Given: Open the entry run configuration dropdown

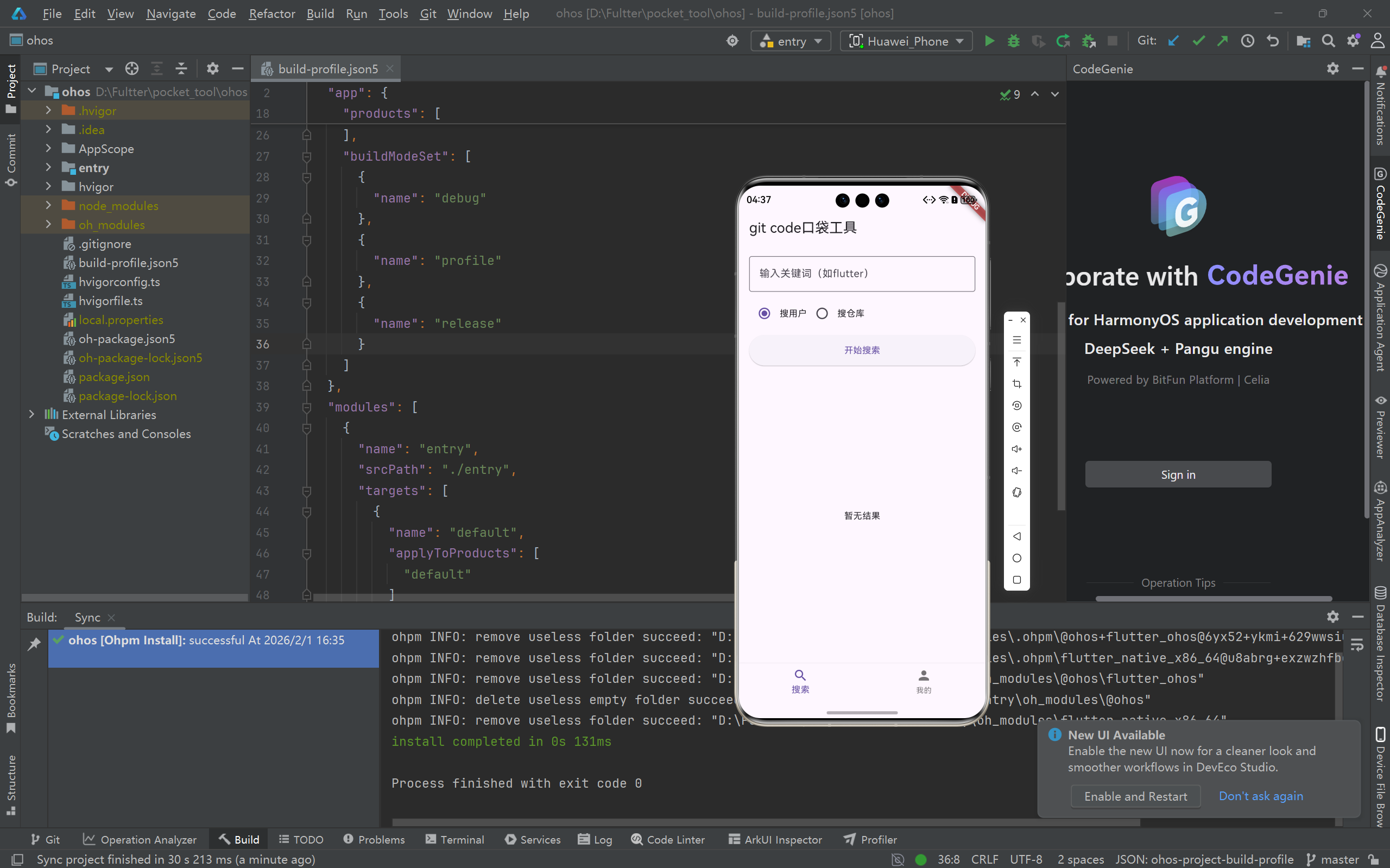Looking at the screenshot, I should point(791,41).
